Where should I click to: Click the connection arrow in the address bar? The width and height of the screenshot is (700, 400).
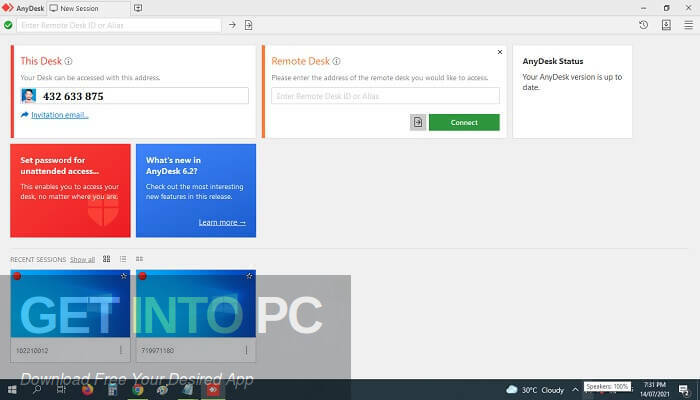pos(232,25)
